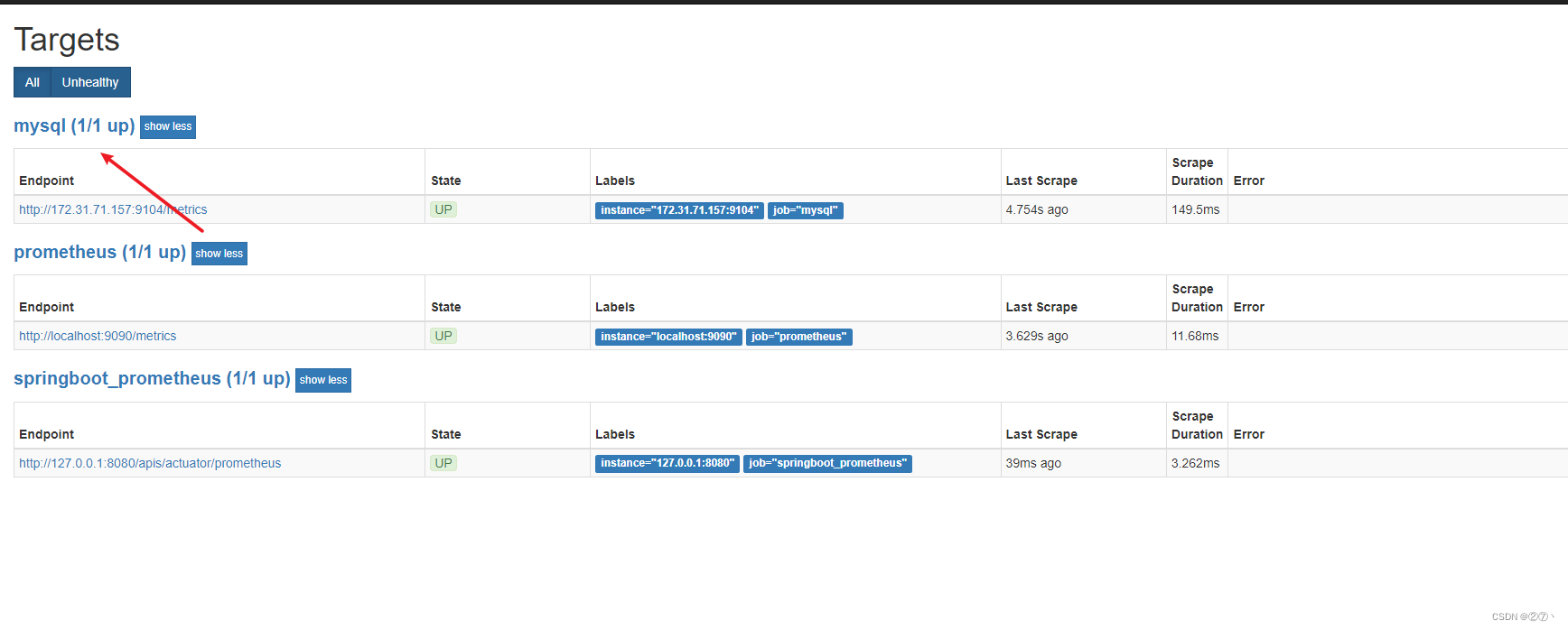This screenshot has height=630, width=1568.
Task: Open the prometheus (1/1 up) heading link
Action: (99, 252)
